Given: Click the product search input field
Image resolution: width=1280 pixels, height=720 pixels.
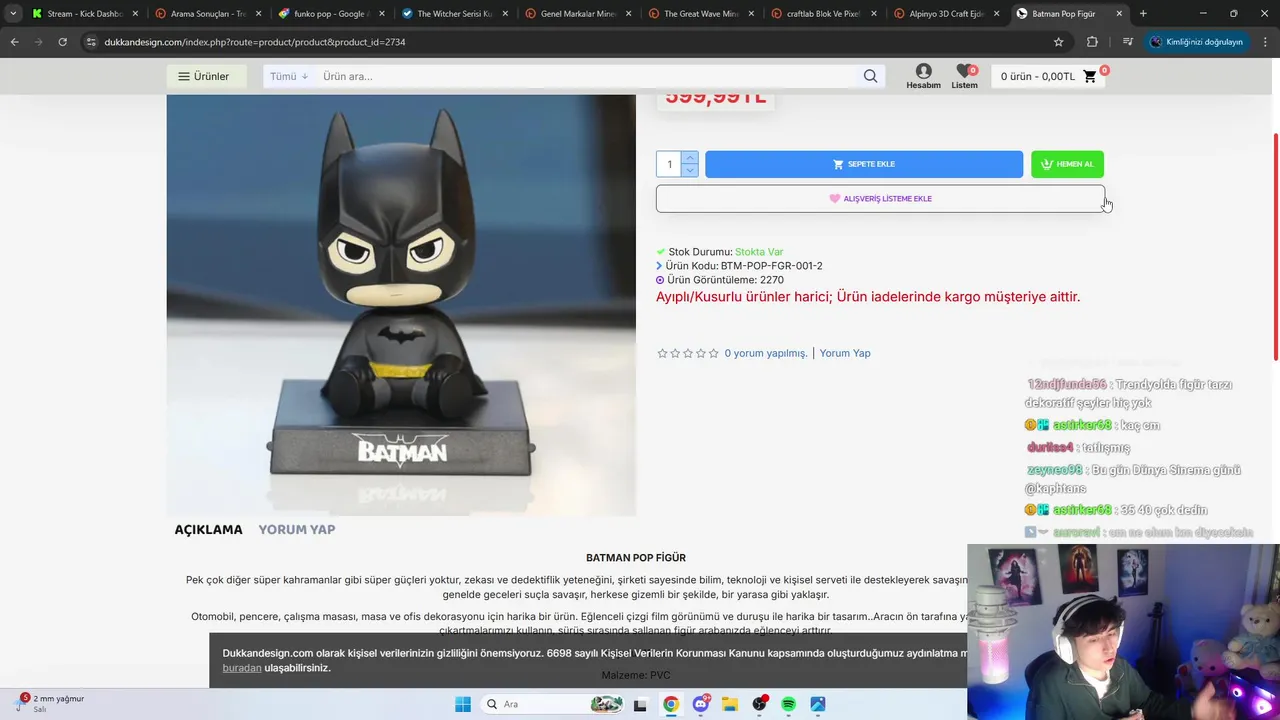Looking at the screenshot, I should [x=588, y=76].
